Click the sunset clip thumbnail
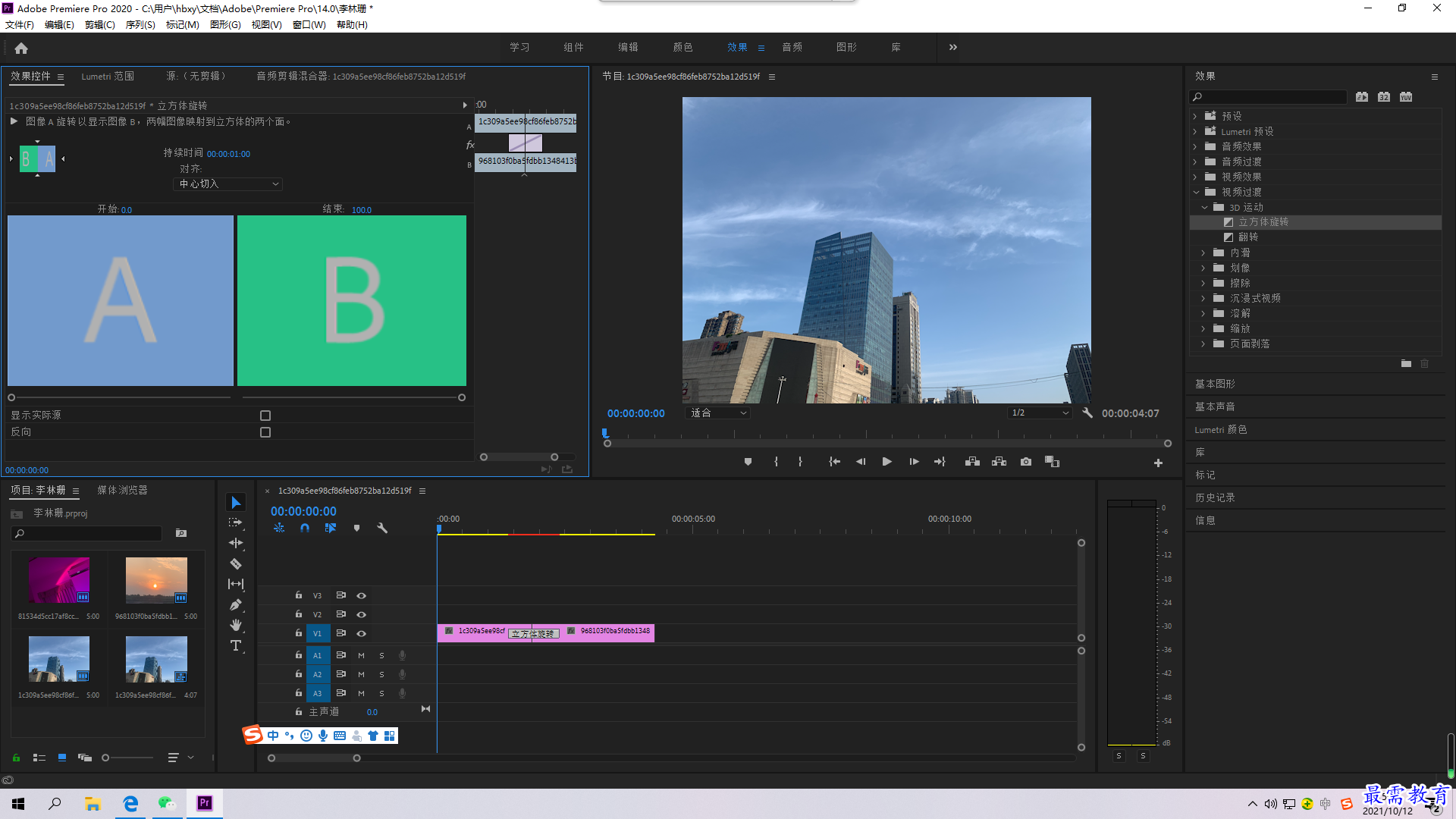 (x=156, y=580)
